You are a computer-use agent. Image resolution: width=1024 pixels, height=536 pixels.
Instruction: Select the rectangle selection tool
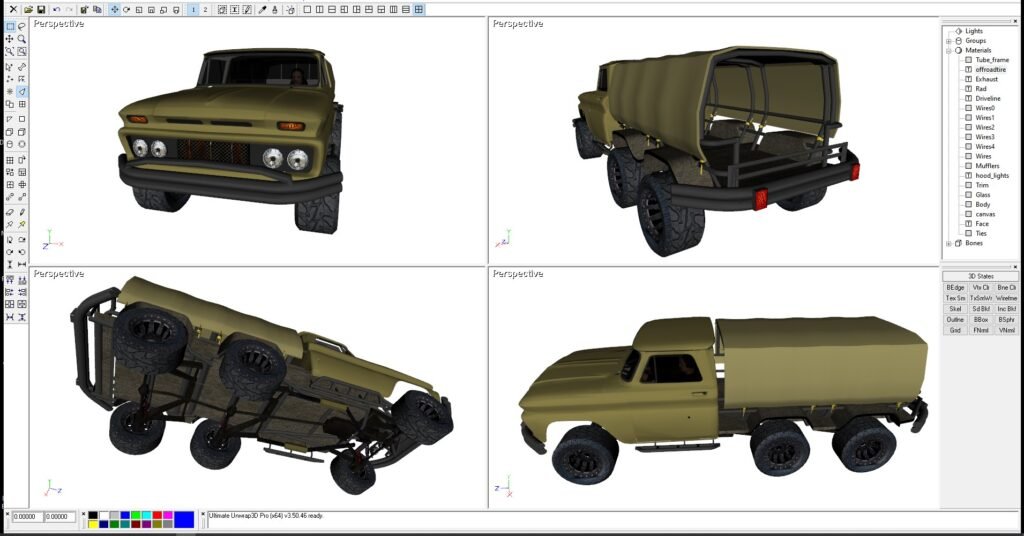[10, 27]
